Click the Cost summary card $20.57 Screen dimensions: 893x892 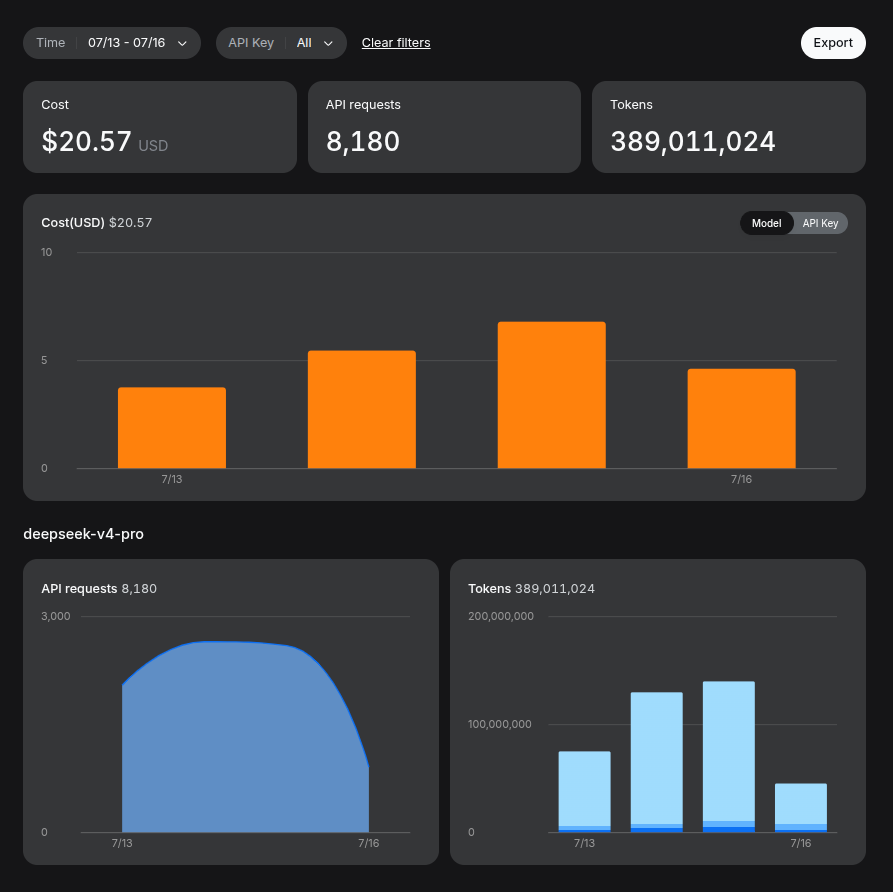[x=160, y=127]
